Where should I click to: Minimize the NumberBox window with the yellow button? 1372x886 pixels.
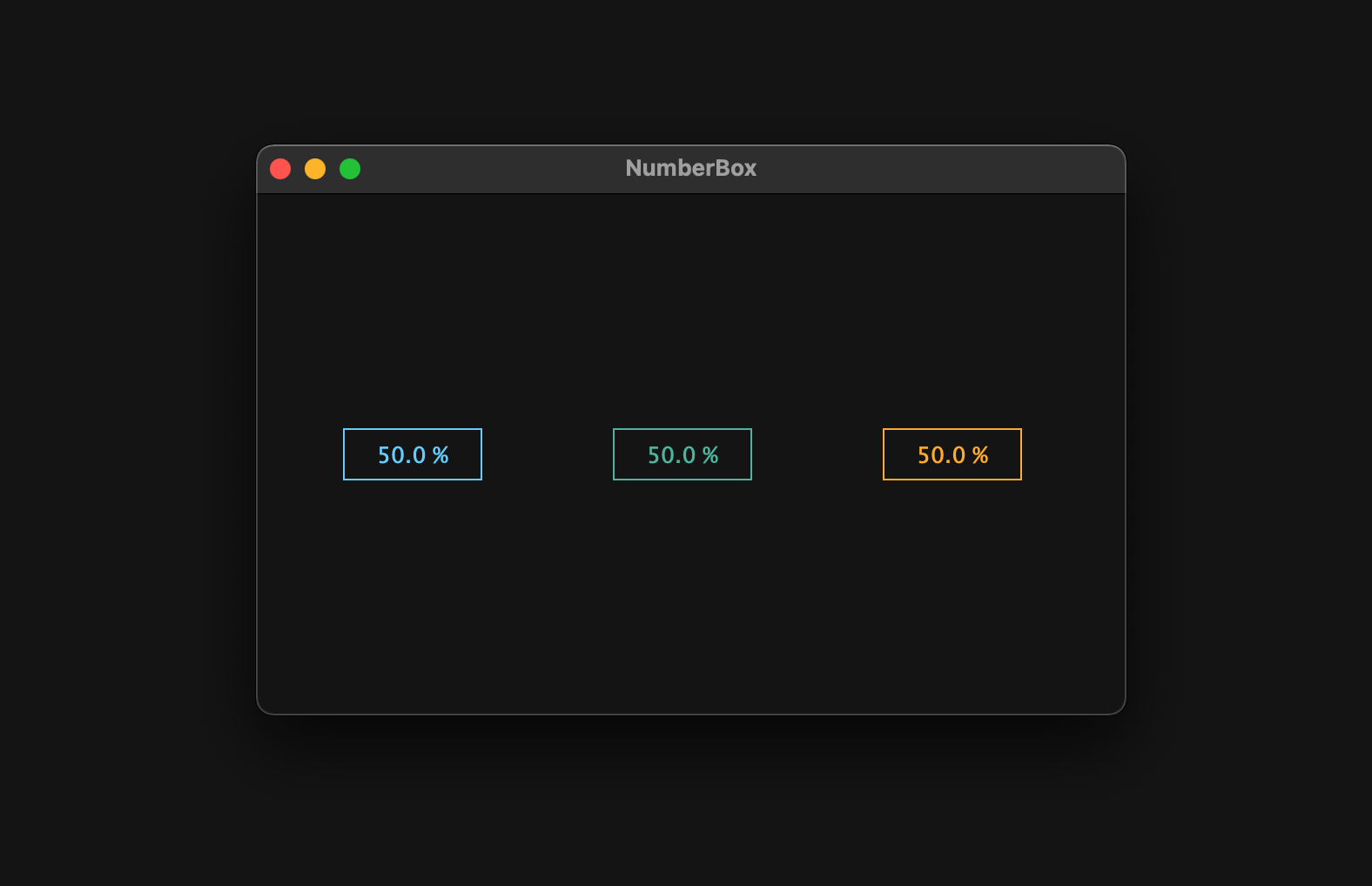315,169
